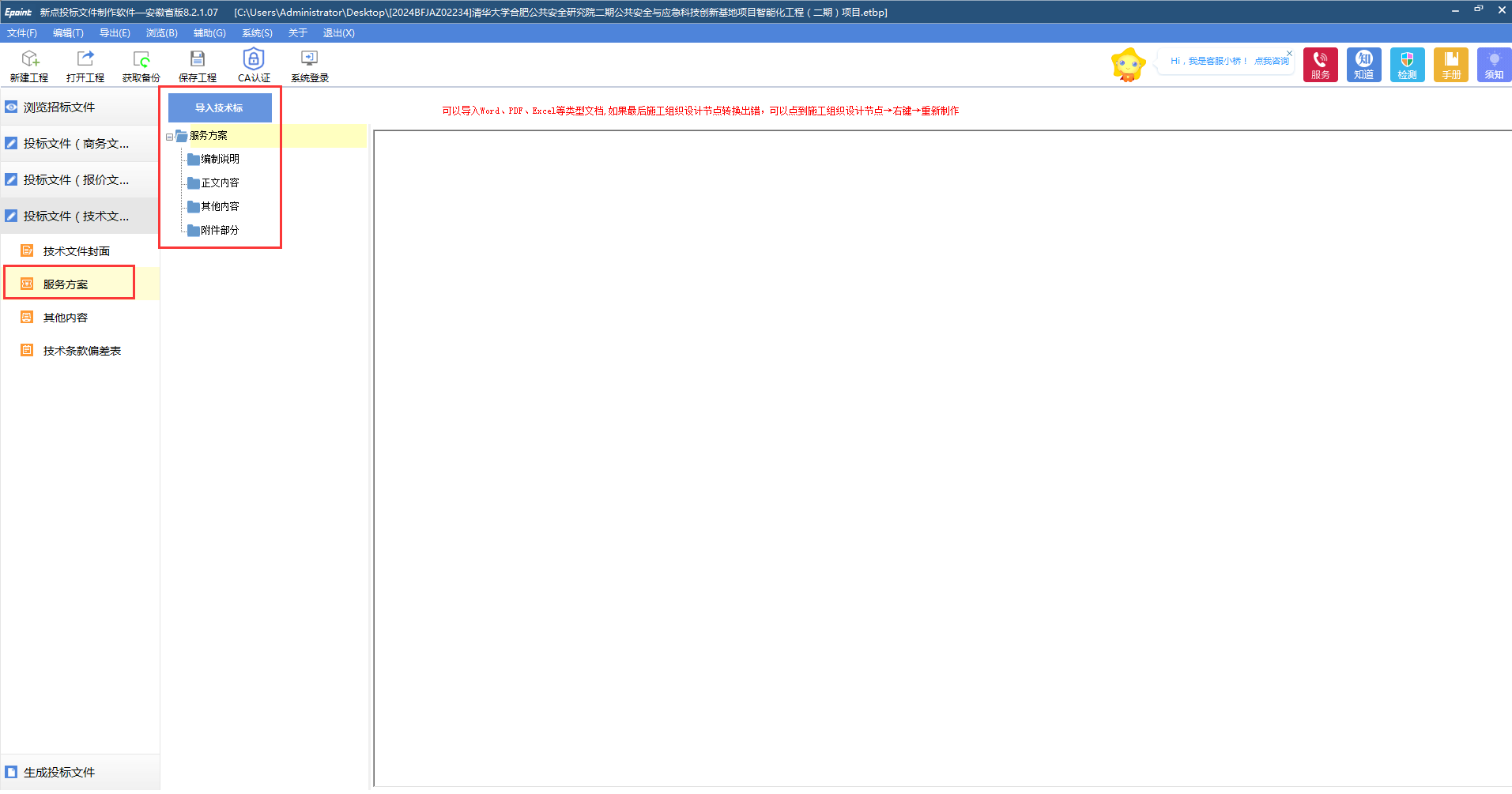The width and height of the screenshot is (1512, 794).
Task: Open the orange 手册 manual icon
Action: click(x=1450, y=65)
